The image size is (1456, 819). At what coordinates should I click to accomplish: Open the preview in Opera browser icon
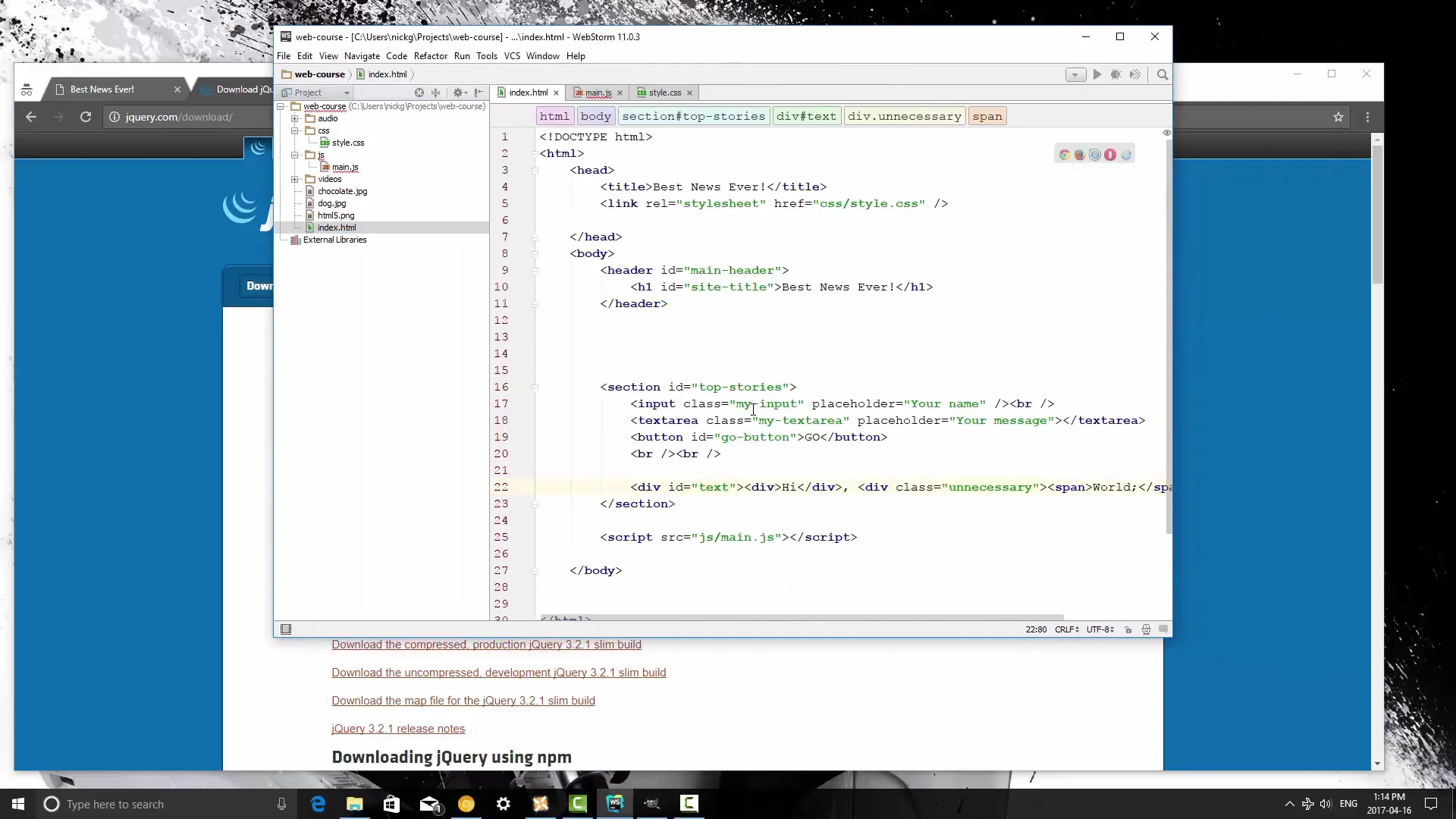pos(1110,154)
